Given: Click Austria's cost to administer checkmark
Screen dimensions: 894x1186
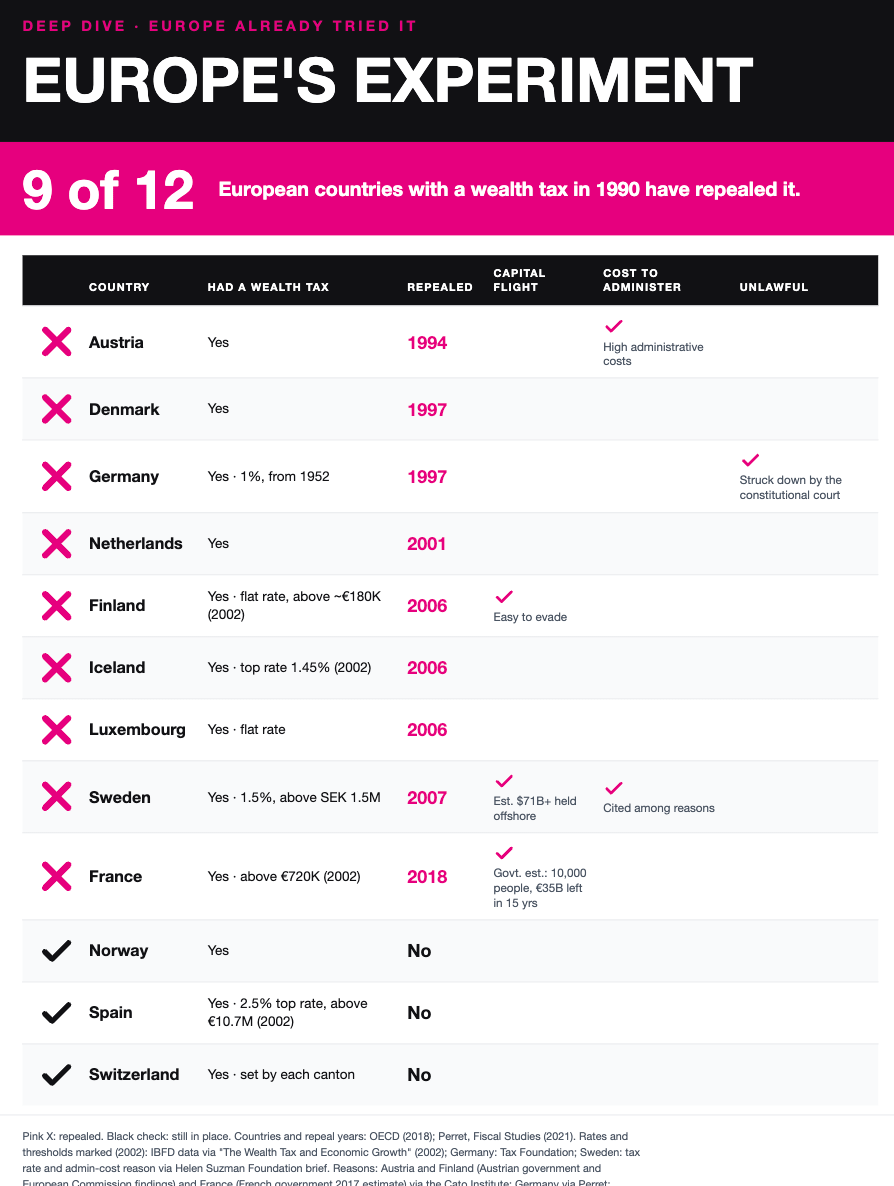Looking at the screenshot, I should [613, 326].
